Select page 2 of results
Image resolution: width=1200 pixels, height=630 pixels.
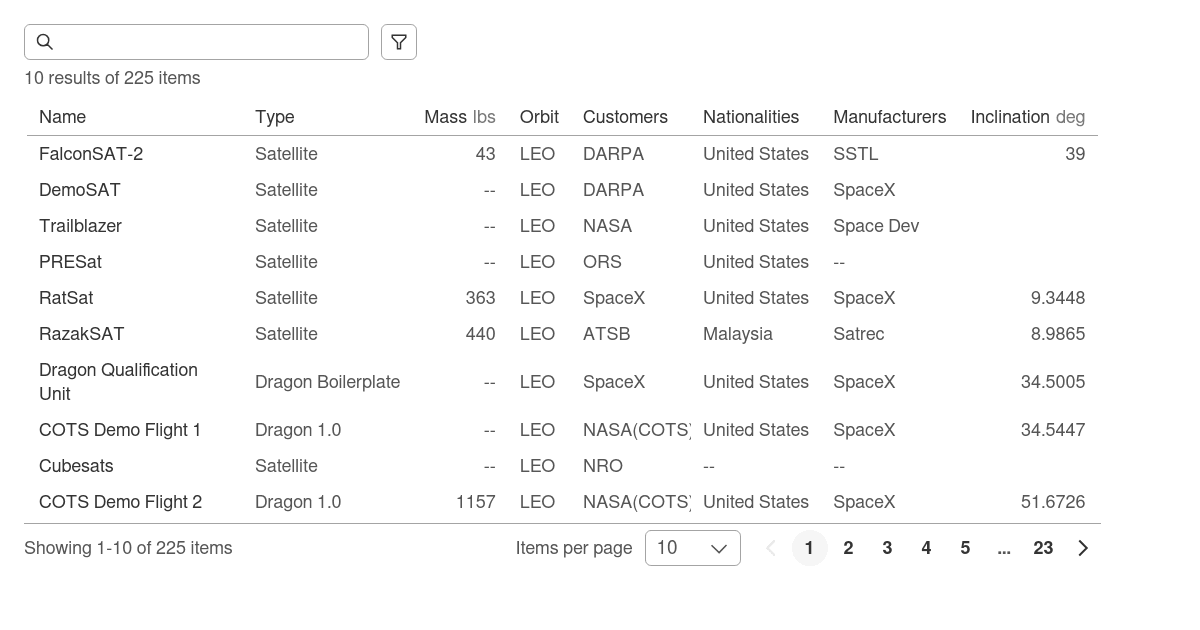point(848,548)
